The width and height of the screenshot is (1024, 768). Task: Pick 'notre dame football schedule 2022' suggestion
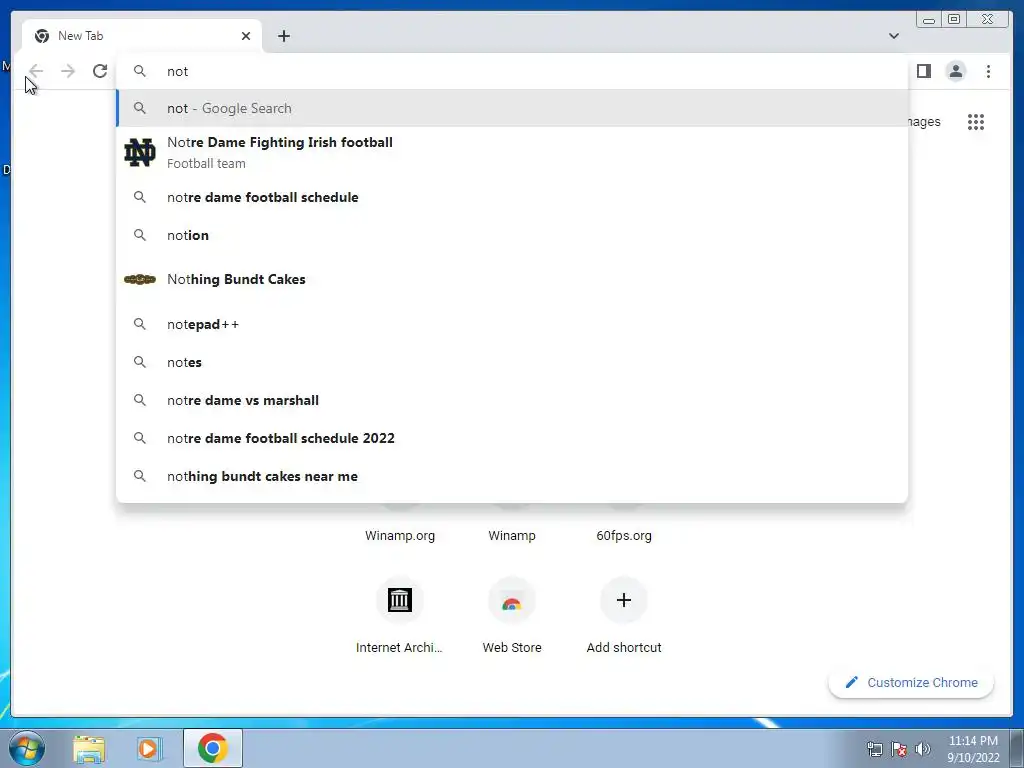512,438
